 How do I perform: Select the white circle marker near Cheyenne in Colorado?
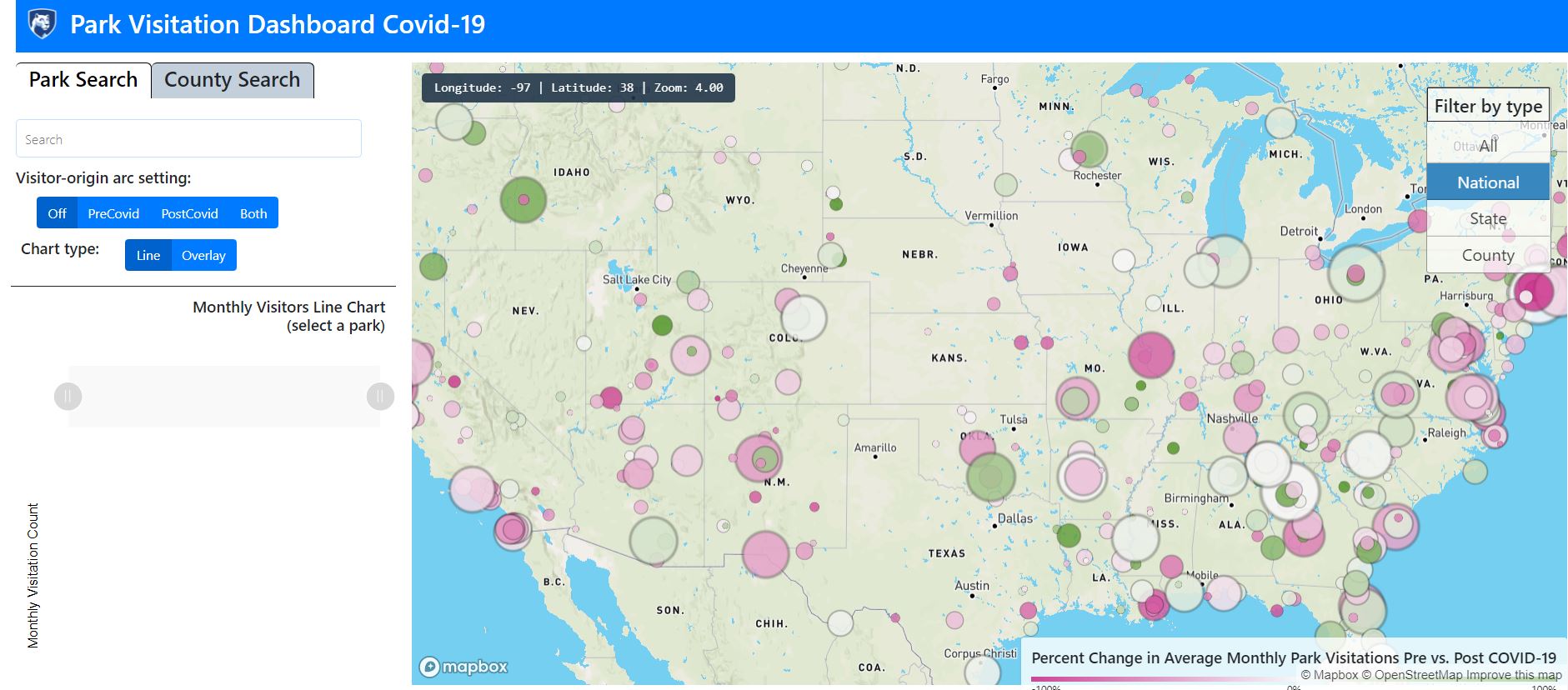click(x=804, y=317)
